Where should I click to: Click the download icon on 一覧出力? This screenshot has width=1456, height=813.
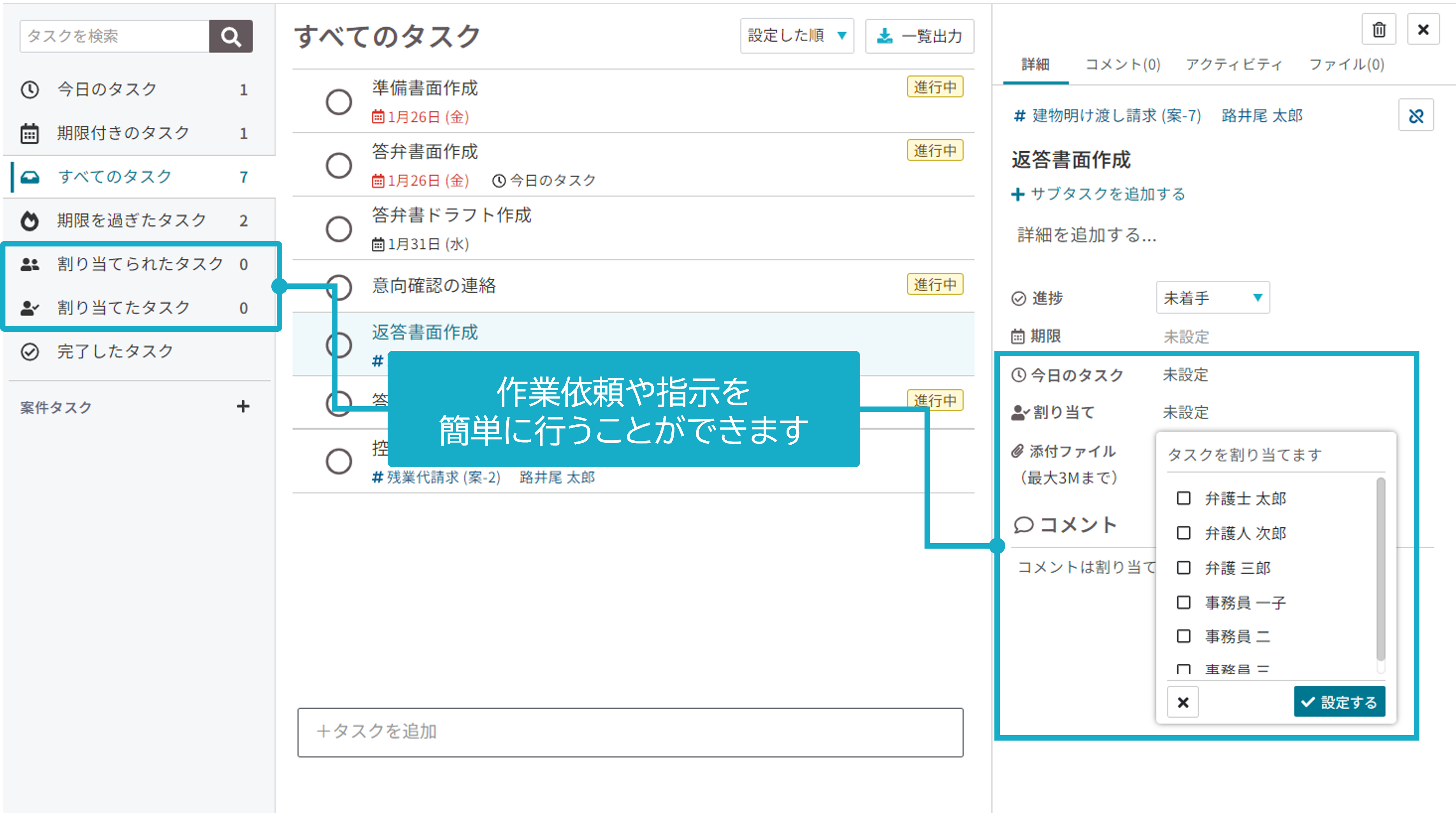pyautogui.click(x=885, y=36)
